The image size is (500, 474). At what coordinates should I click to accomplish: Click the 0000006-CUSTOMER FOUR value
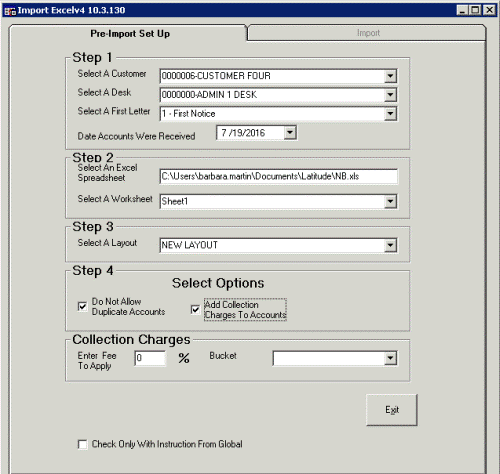216,76
